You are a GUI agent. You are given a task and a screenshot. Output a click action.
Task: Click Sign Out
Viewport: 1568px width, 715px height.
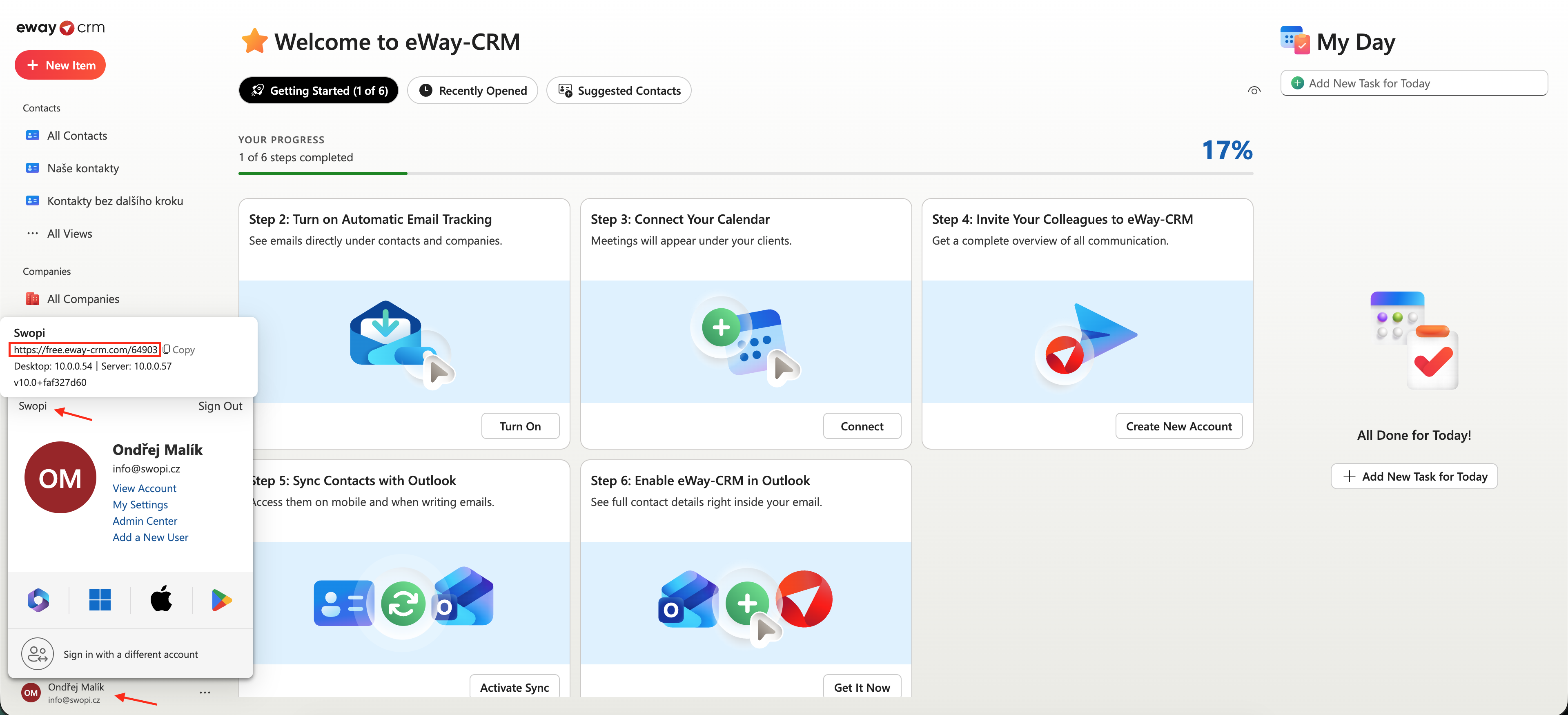point(220,406)
